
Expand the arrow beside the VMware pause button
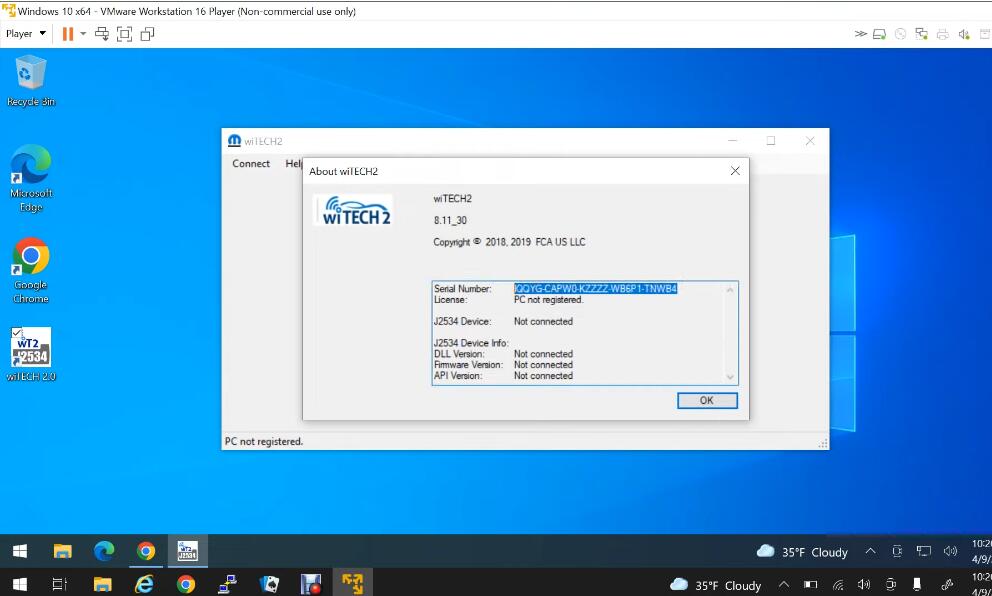(x=83, y=34)
